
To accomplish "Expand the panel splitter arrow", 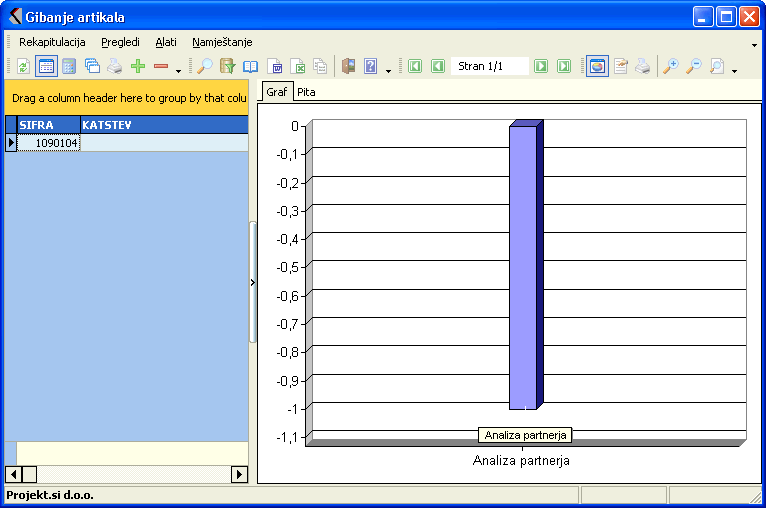I will (252, 283).
